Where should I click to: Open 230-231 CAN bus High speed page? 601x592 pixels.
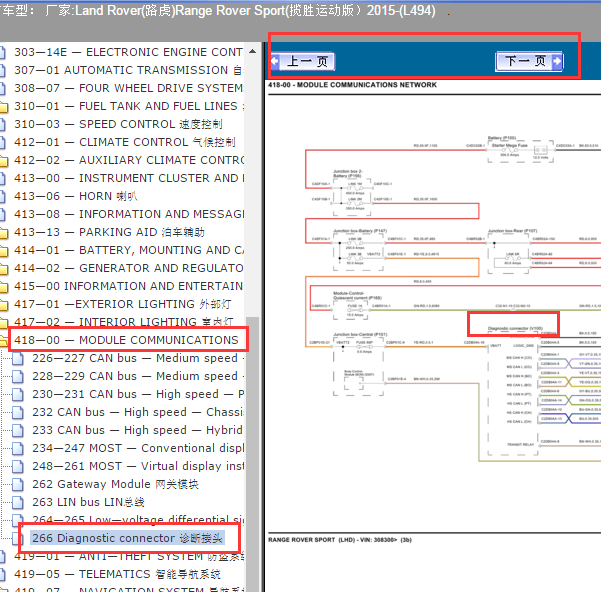click(x=138, y=394)
